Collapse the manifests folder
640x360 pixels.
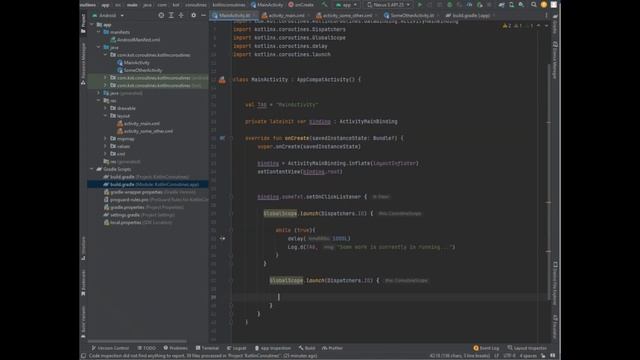click(x=99, y=32)
